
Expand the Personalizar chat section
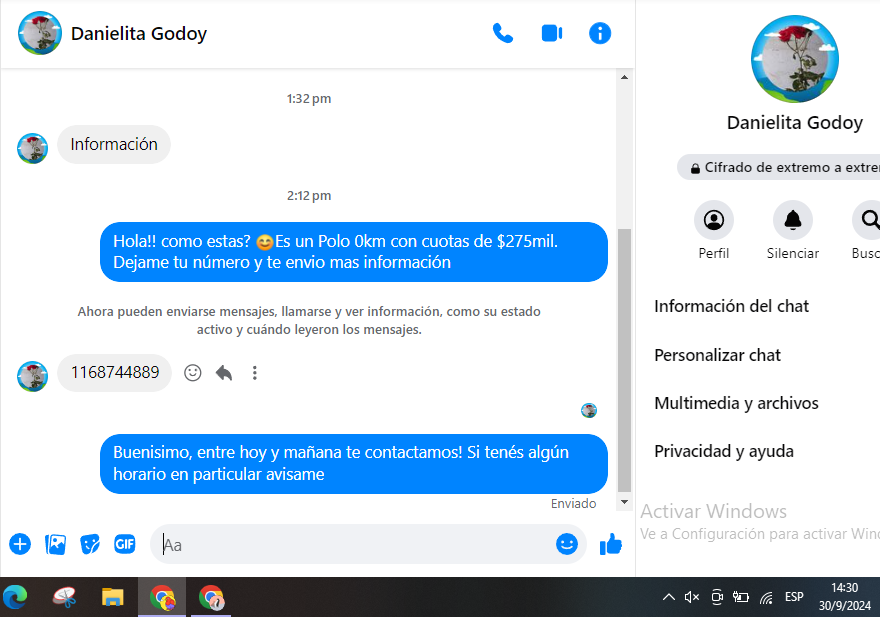coord(718,355)
